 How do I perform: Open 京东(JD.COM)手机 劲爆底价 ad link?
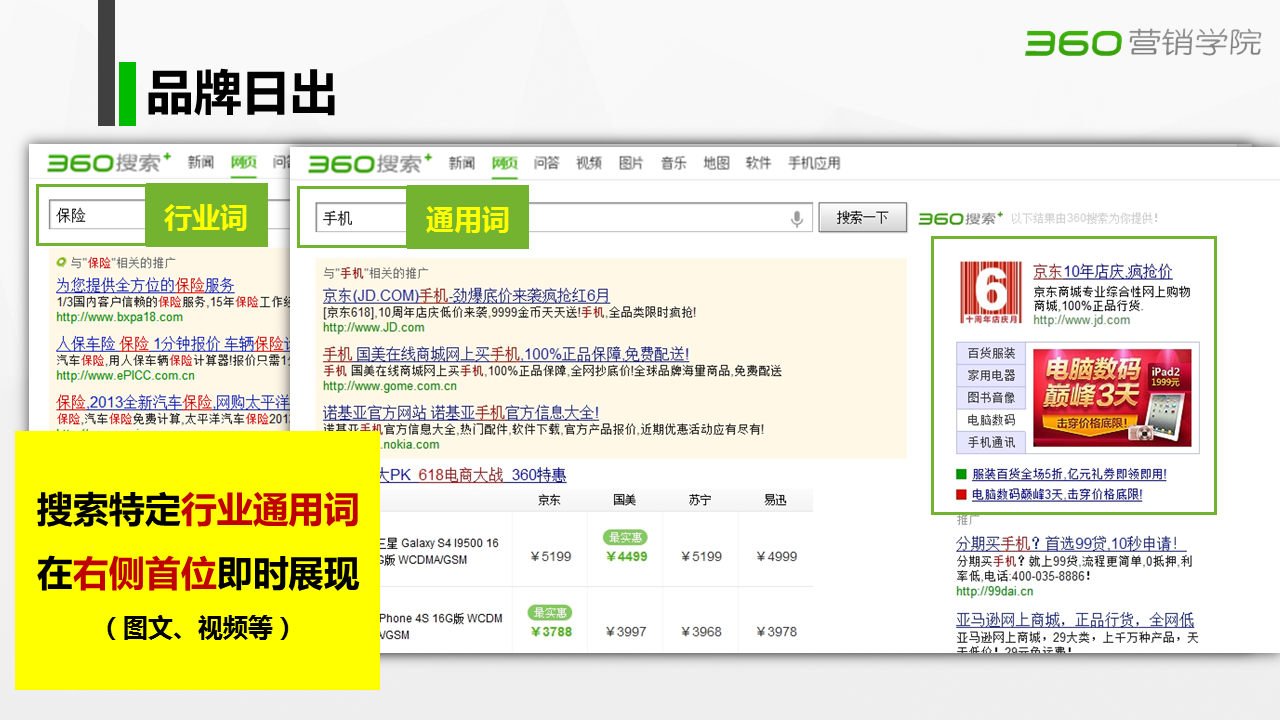[466, 295]
